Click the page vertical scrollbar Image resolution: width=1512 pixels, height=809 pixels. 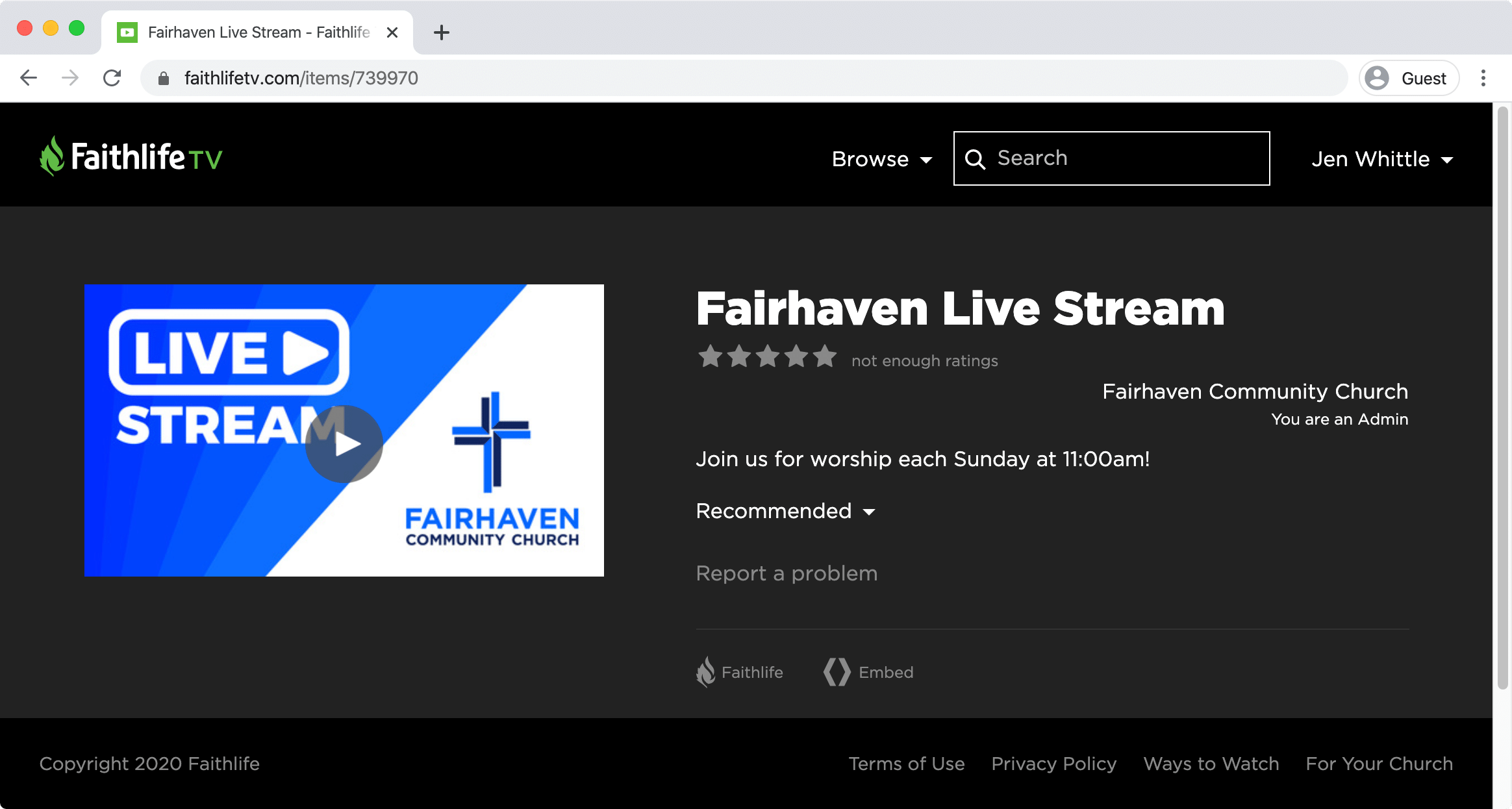tap(1502, 397)
